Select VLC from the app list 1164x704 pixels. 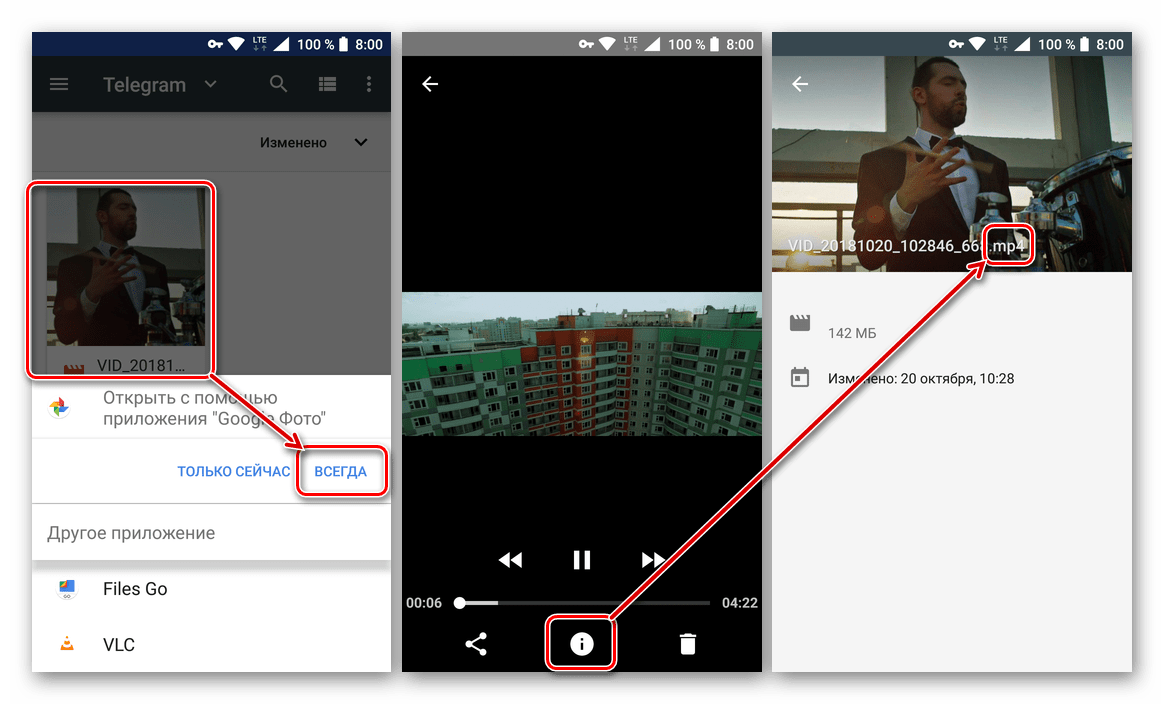click(x=118, y=645)
